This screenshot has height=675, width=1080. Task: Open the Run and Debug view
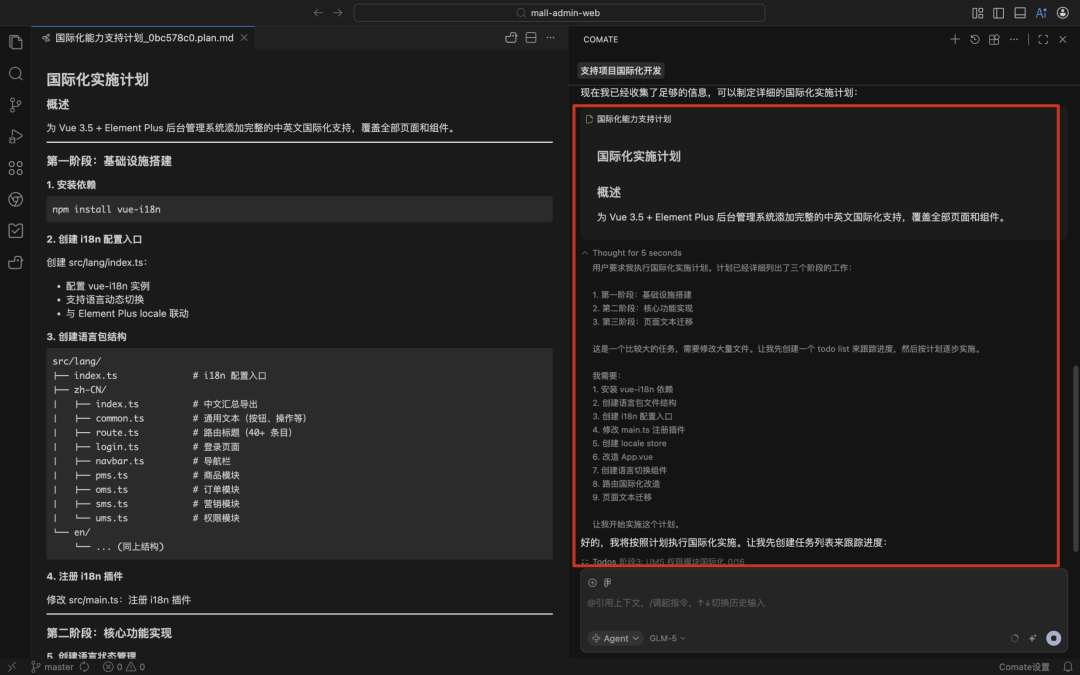click(x=15, y=136)
